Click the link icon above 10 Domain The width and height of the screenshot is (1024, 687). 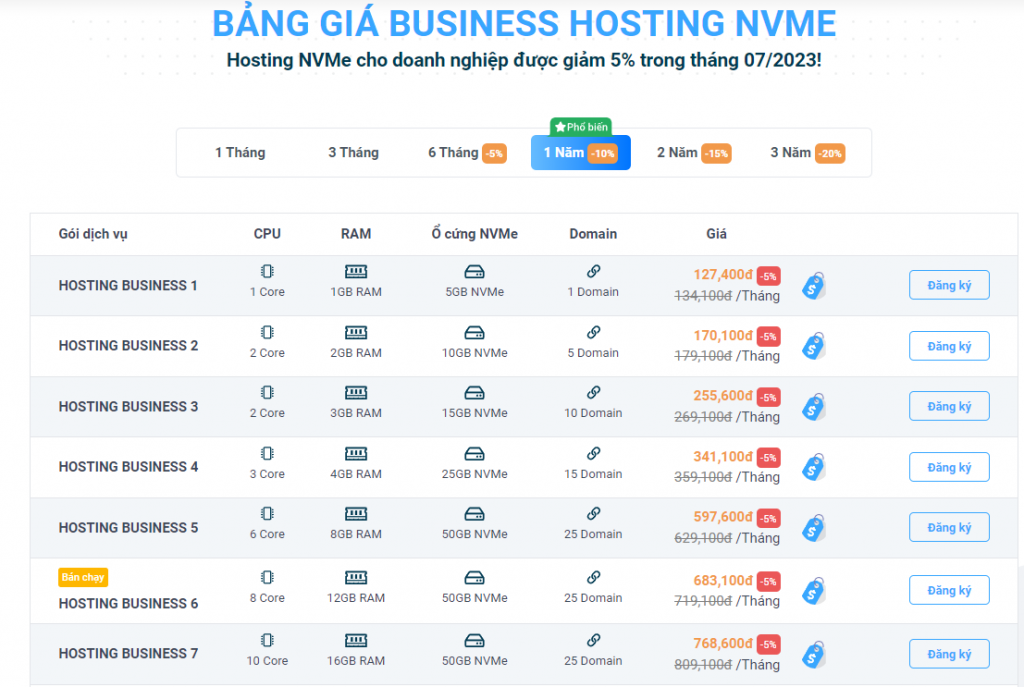pos(593,392)
